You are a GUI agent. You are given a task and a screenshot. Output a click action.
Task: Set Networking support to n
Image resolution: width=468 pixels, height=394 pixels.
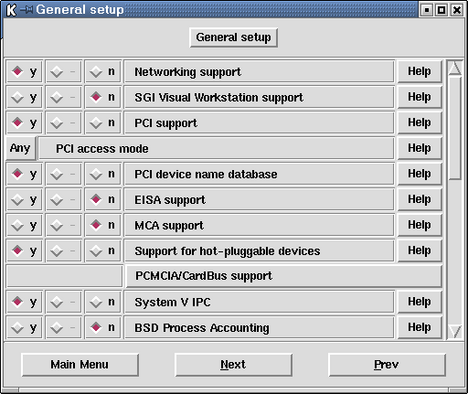pyautogui.click(x=103, y=71)
